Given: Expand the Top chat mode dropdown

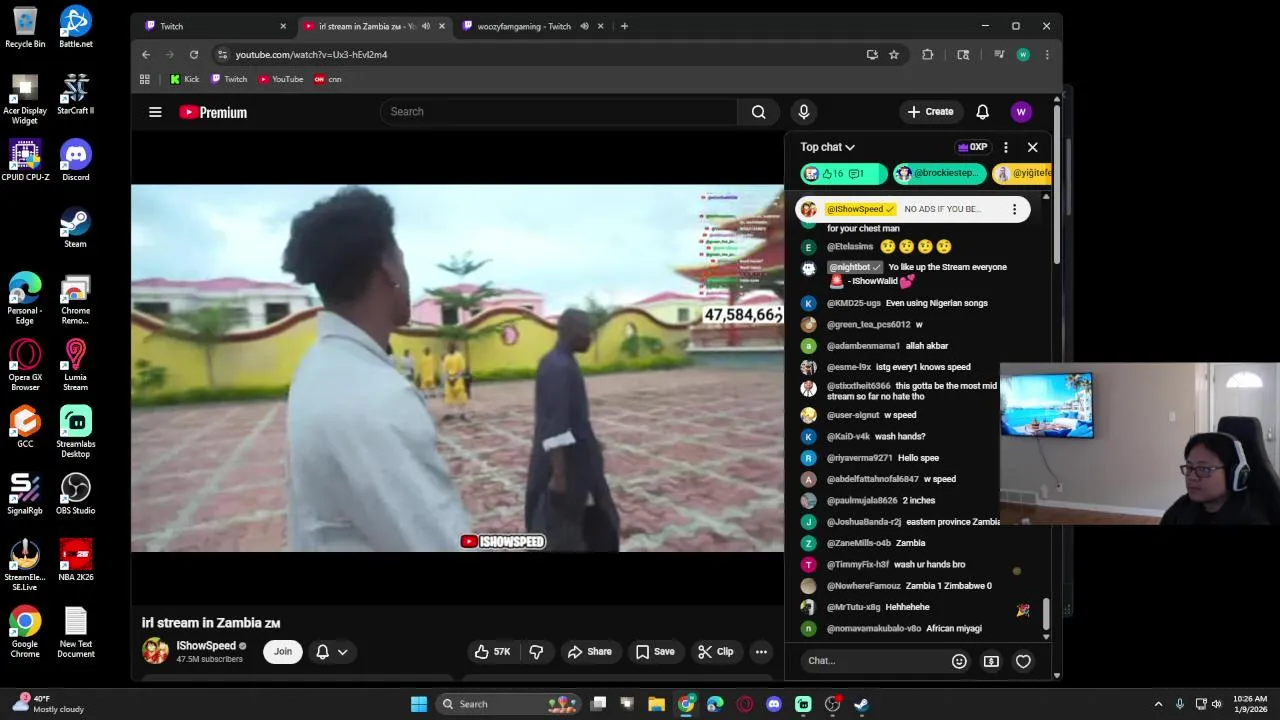Looking at the screenshot, I should [828, 147].
